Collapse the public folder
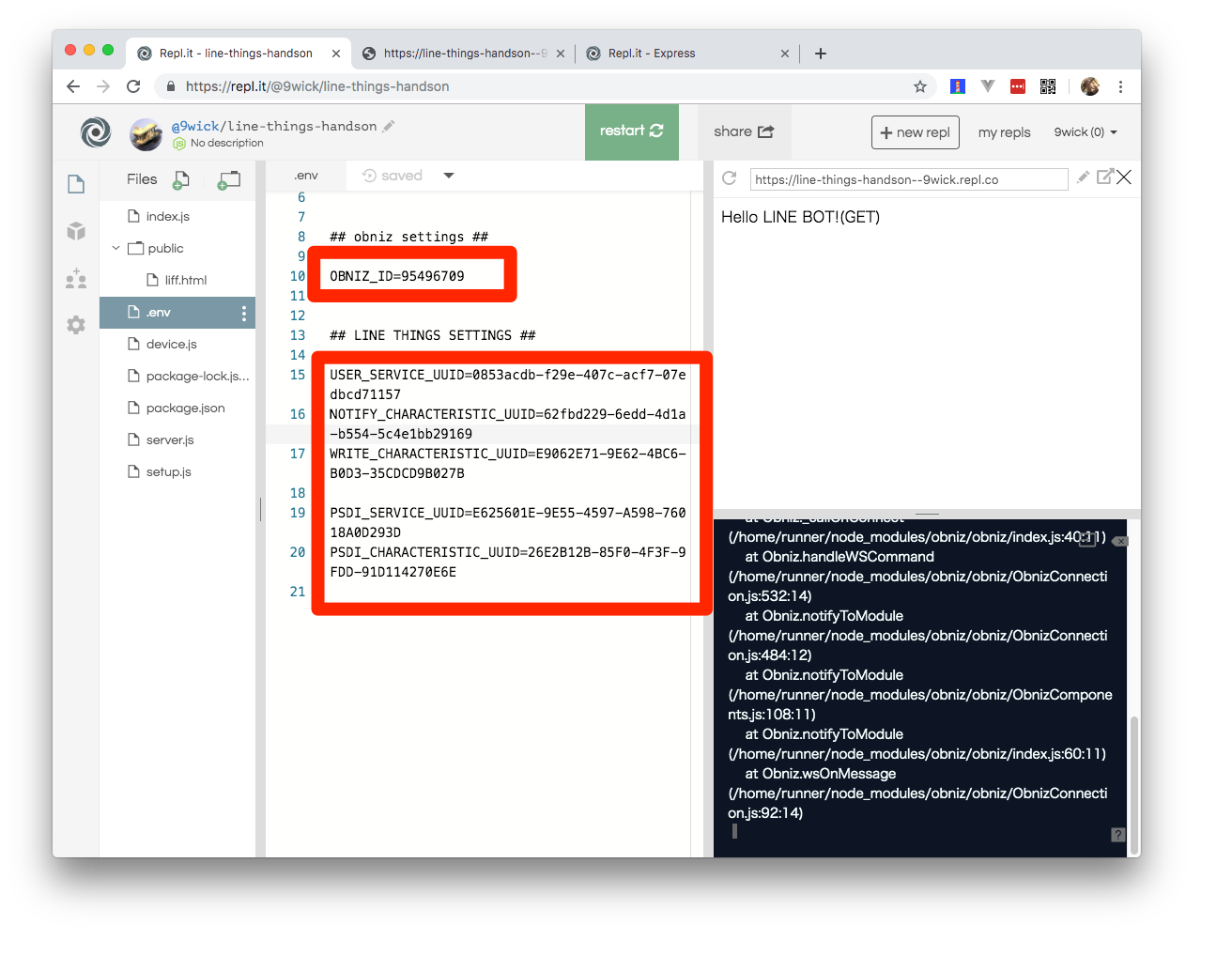This screenshot has width=1232, height=971. click(x=115, y=248)
